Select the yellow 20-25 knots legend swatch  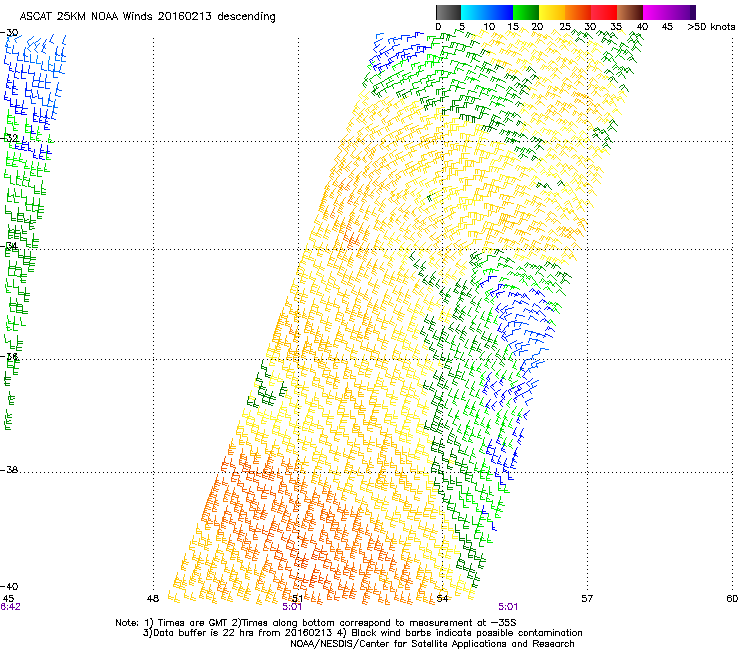click(552, 12)
